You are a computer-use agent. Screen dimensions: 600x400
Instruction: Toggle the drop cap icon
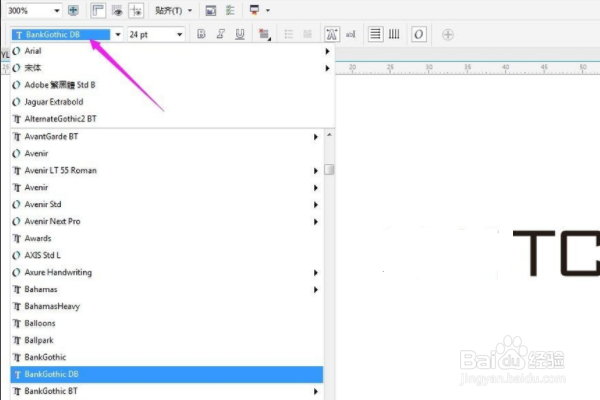tap(307, 34)
